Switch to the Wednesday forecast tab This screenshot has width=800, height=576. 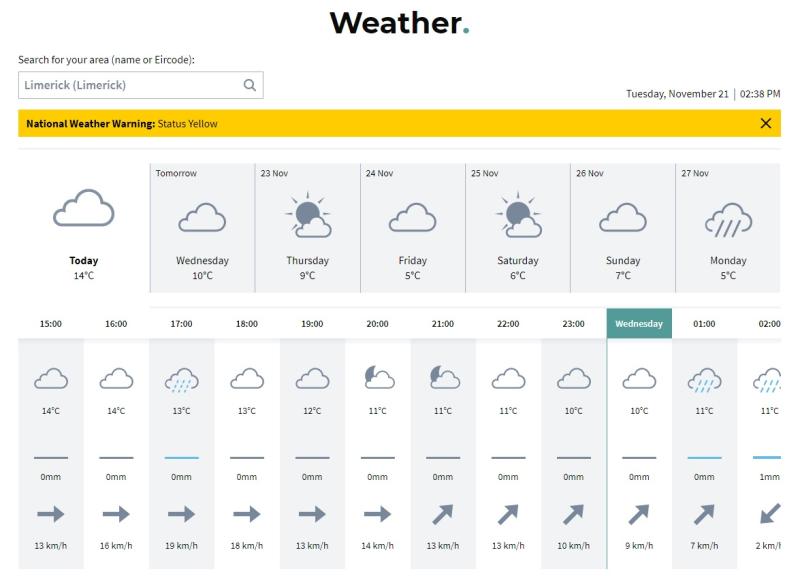click(x=638, y=324)
